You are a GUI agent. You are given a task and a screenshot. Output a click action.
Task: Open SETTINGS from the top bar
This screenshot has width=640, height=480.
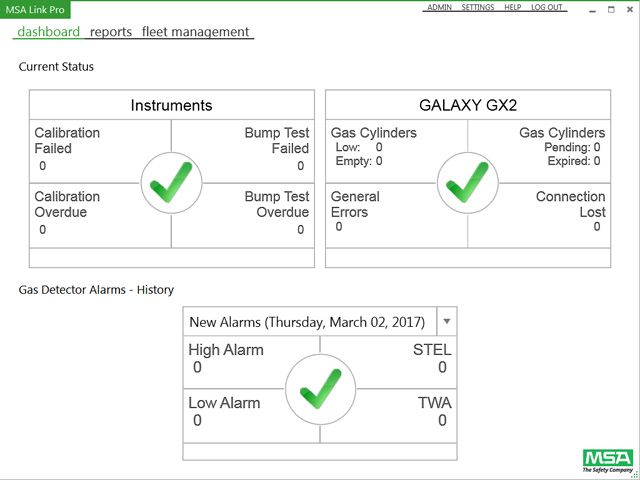coord(478,7)
